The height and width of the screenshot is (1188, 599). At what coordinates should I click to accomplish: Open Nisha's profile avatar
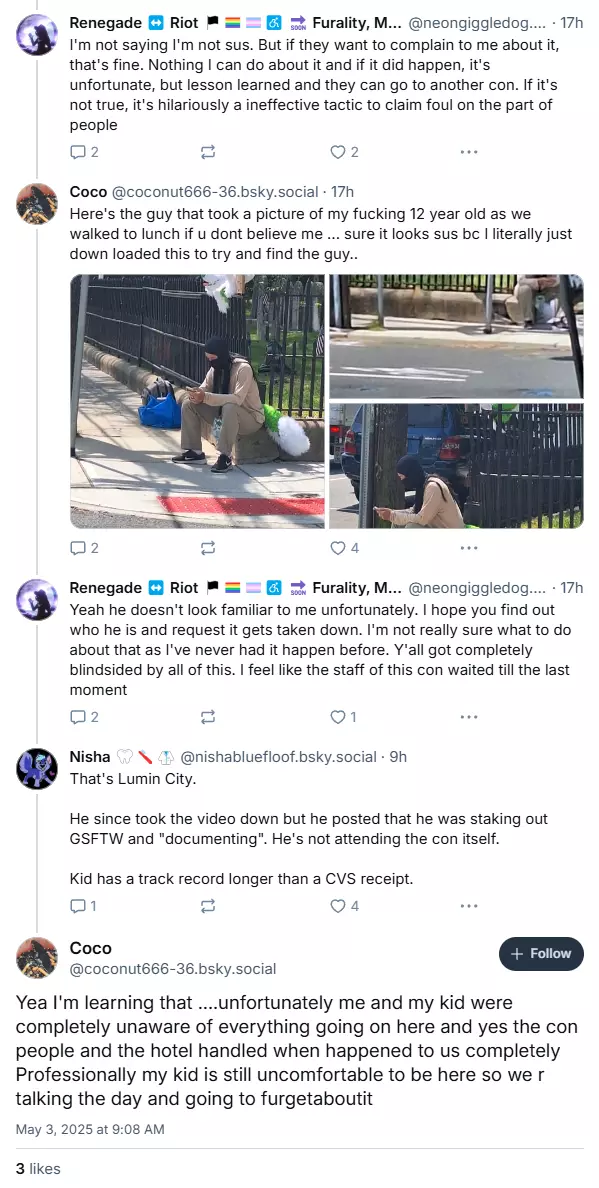(36, 769)
